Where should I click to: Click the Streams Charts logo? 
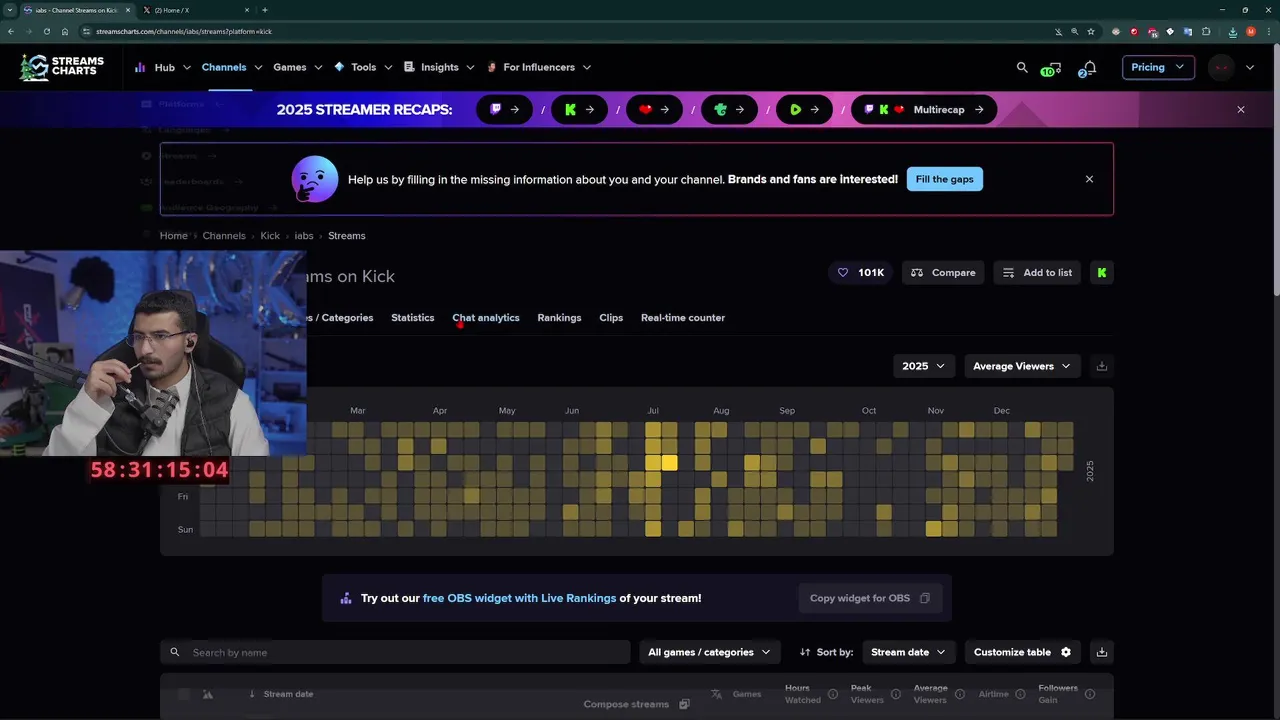pos(62,67)
